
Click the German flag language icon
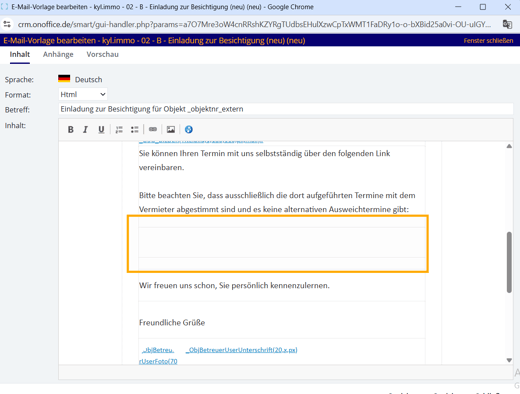coord(64,79)
